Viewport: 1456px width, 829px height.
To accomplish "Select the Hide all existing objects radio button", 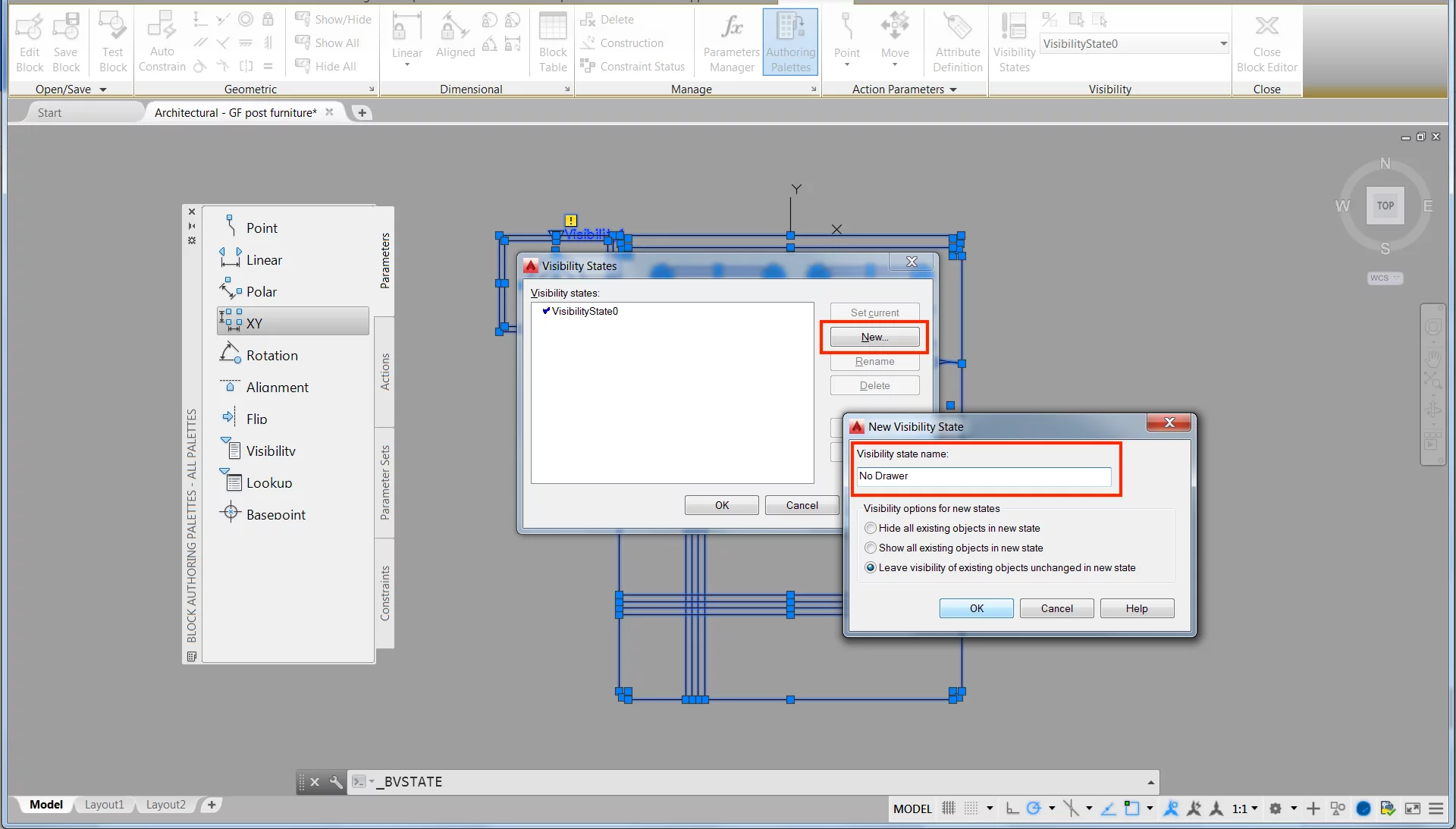I will click(870, 528).
